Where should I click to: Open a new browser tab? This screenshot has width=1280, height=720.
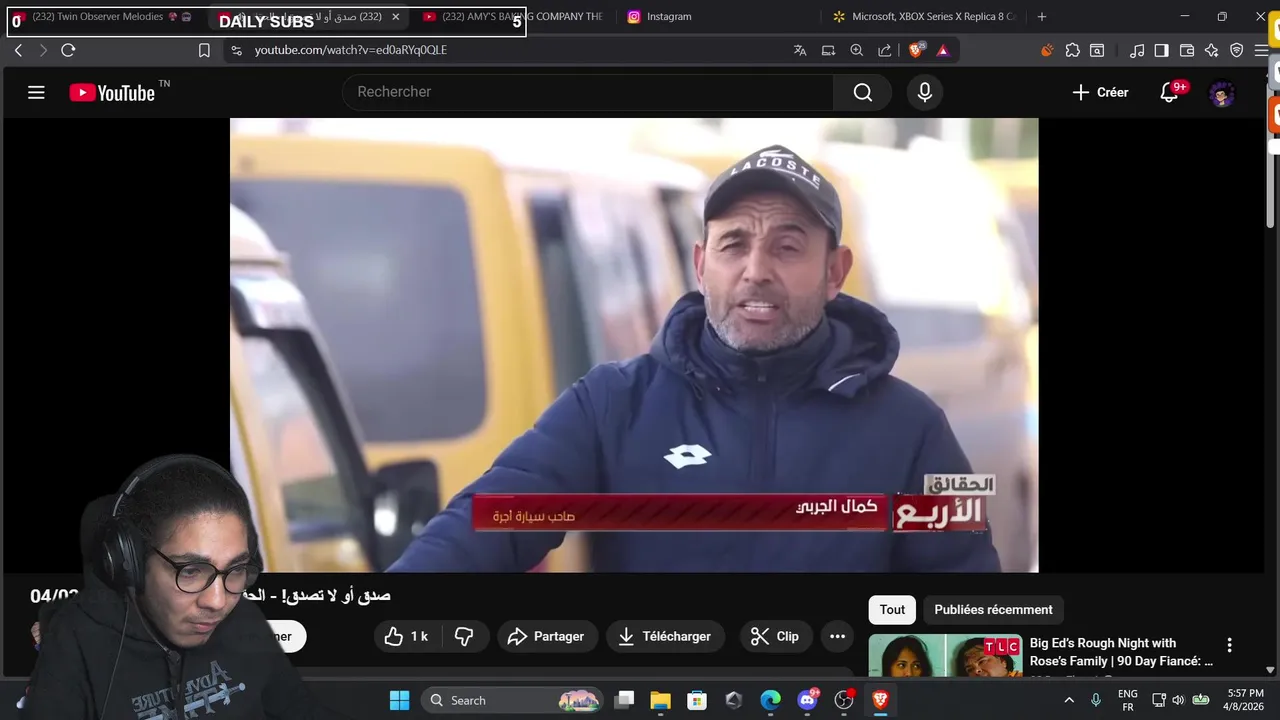tap(1041, 17)
